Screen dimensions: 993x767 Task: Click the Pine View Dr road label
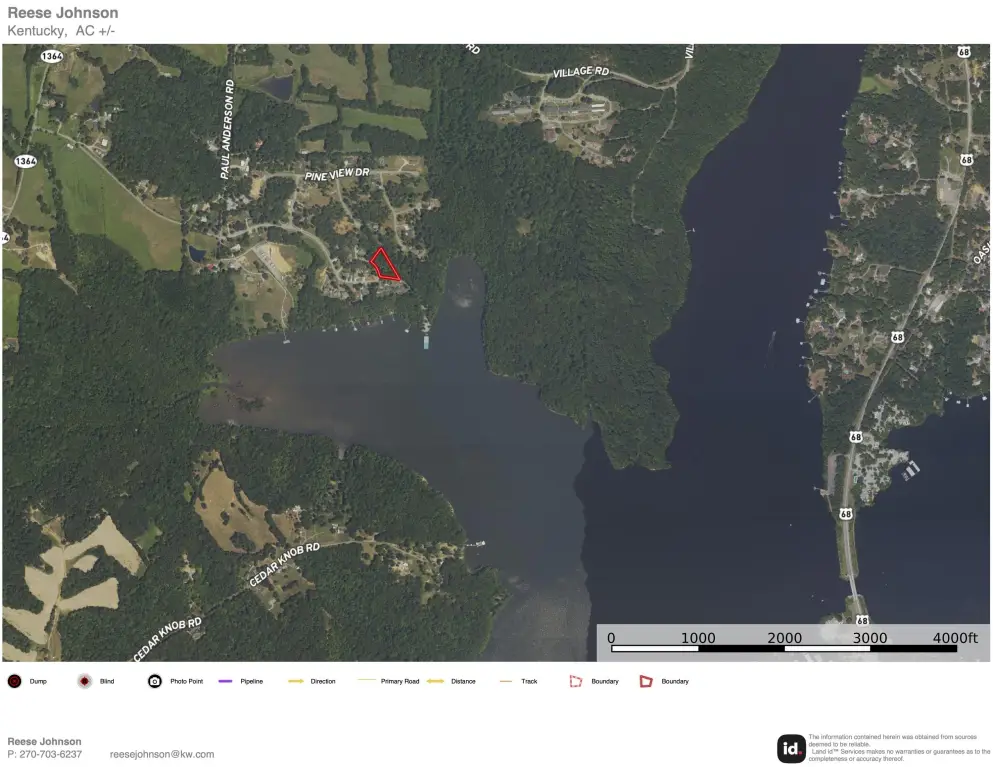[x=337, y=174]
